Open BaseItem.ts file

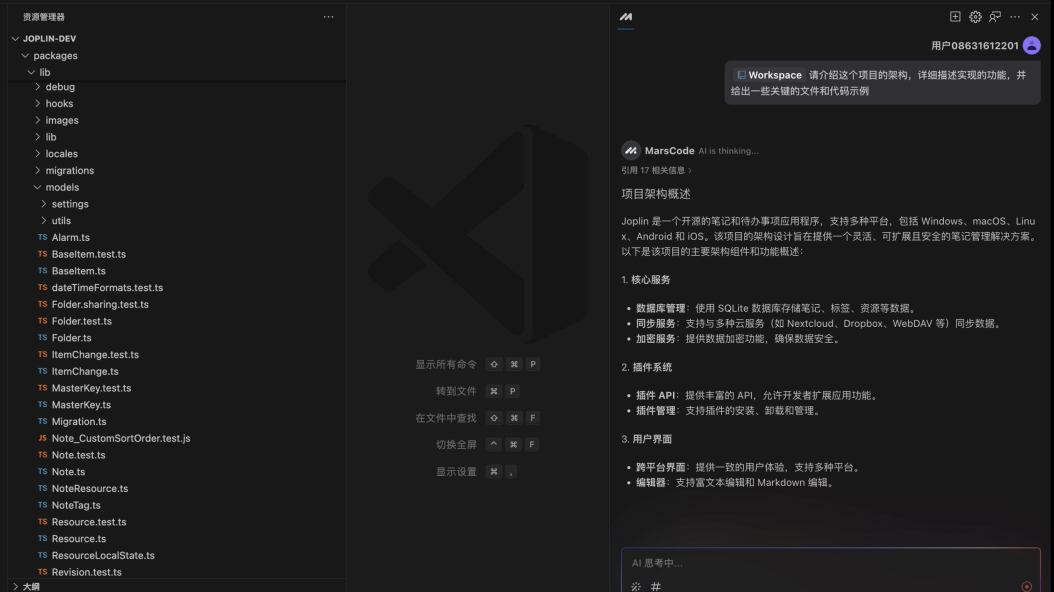point(79,271)
